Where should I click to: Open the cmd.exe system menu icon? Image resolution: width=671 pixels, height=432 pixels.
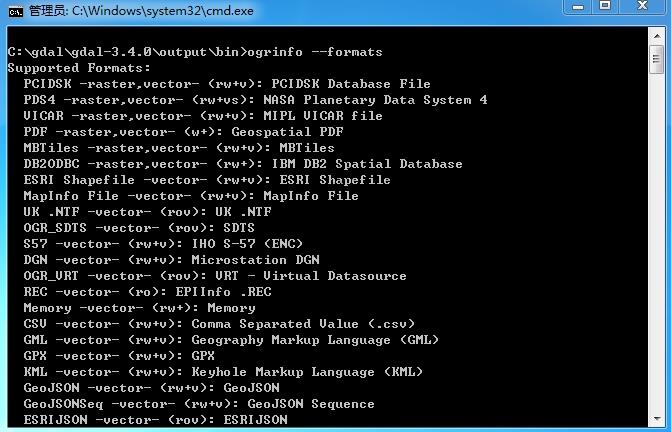click(15, 12)
